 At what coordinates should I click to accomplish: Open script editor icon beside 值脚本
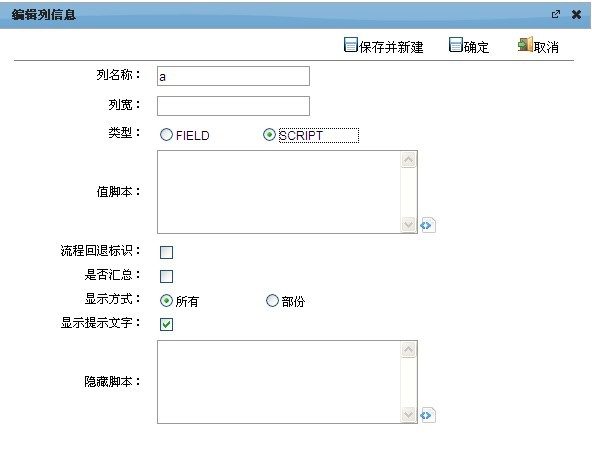pyautogui.click(x=428, y=225)
